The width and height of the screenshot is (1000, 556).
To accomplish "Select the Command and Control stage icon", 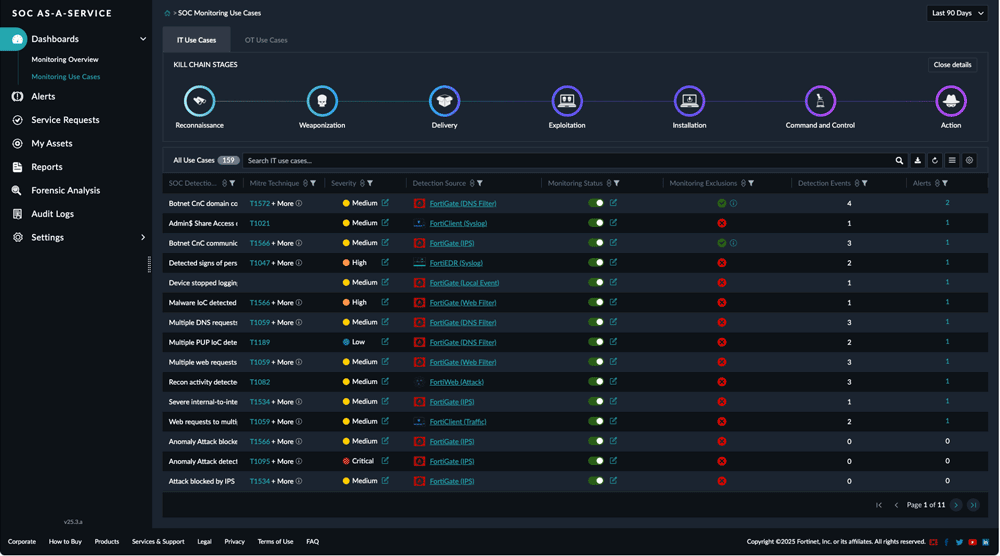I will click(820, 101).
